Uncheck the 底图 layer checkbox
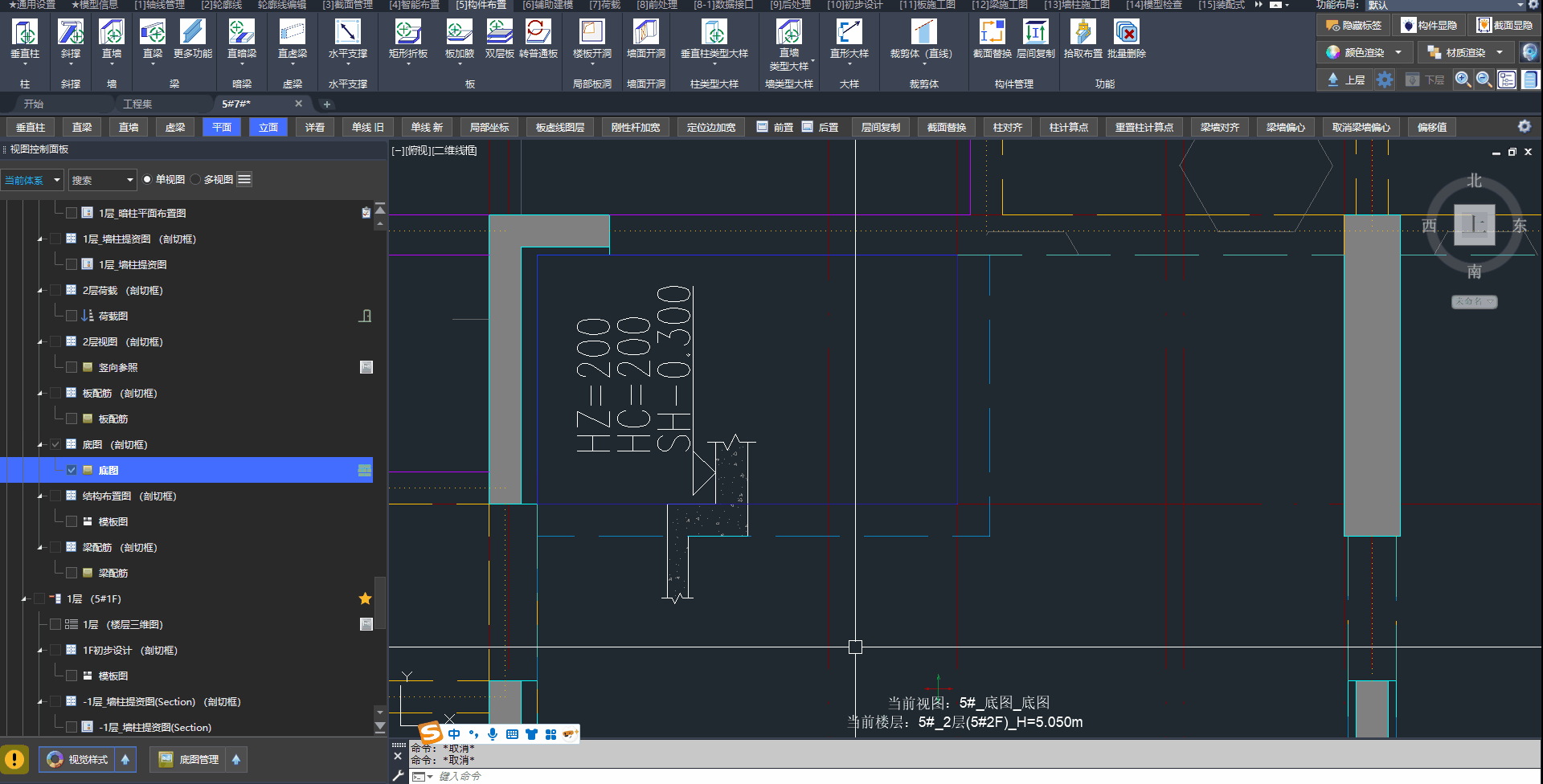The width and height of the screenshot is (1543, 784). 72,471
